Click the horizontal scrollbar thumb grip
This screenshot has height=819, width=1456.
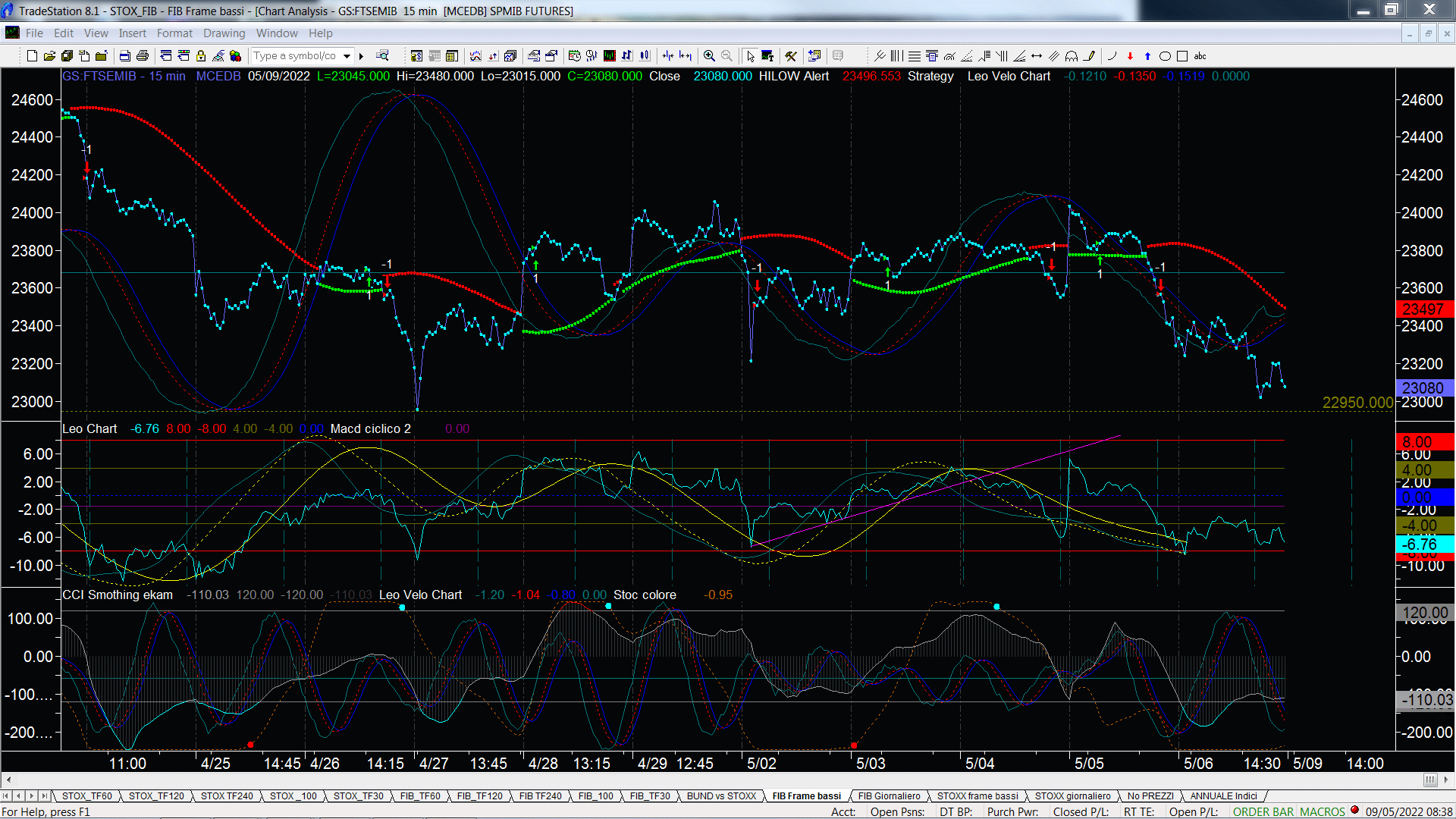pos(1430,780)
